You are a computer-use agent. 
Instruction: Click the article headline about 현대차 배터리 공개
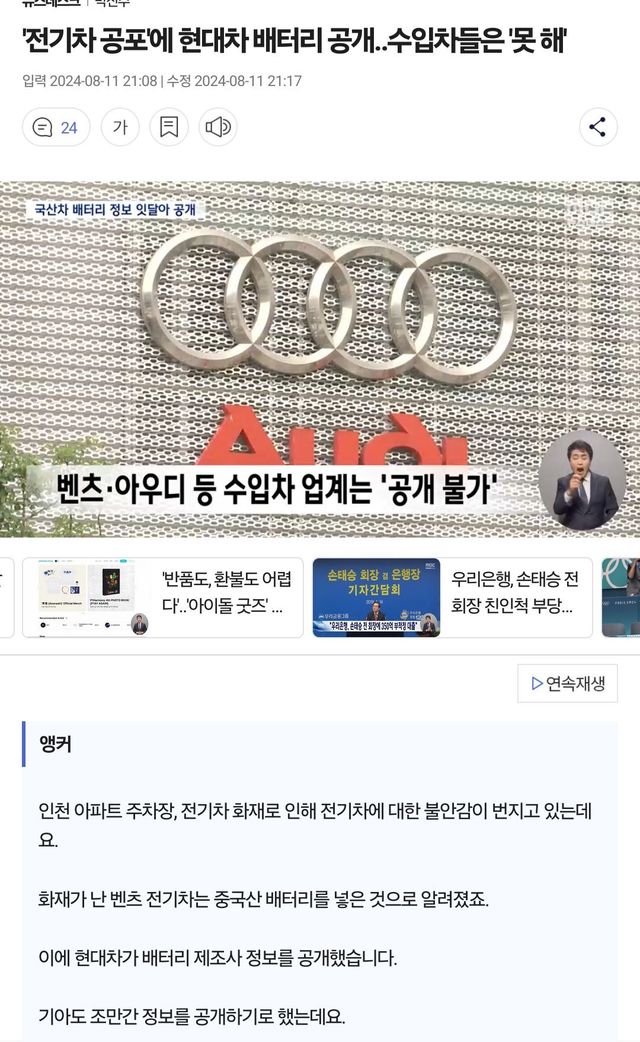[294, 42]
